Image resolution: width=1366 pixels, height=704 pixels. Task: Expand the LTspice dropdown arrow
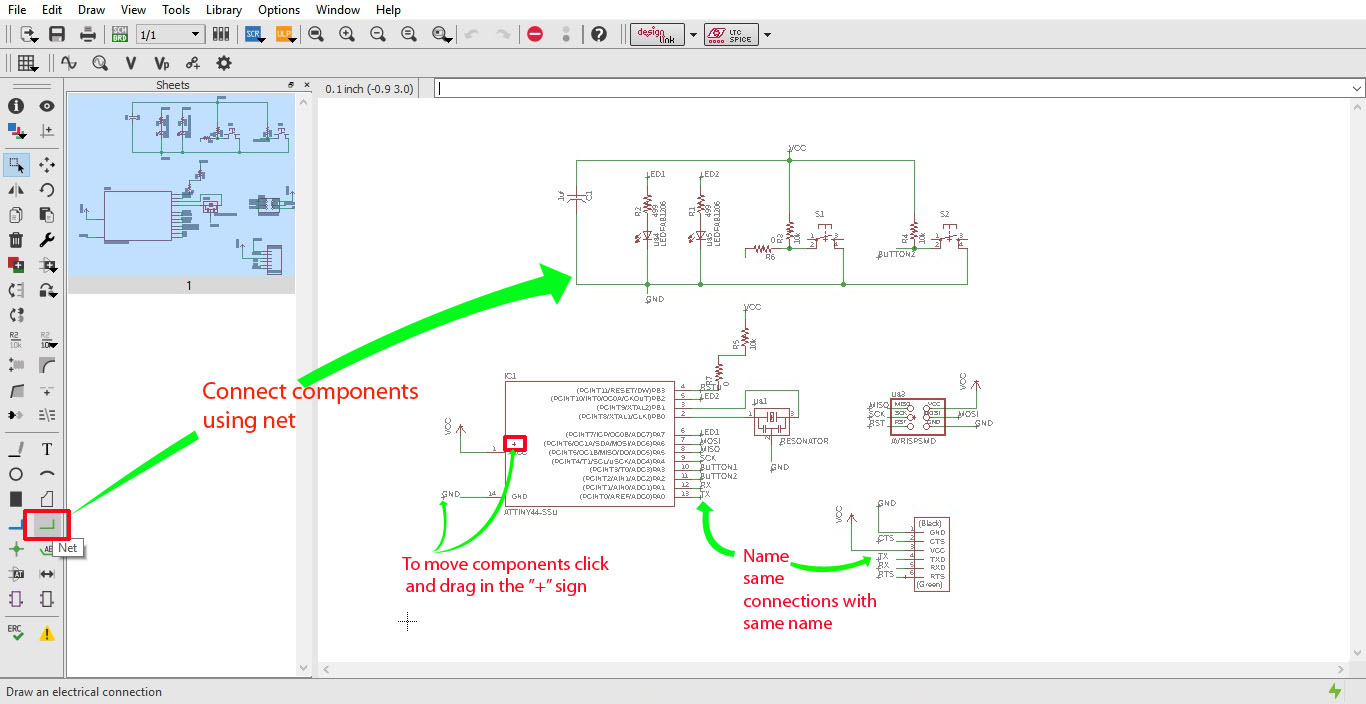pos(767,35)
